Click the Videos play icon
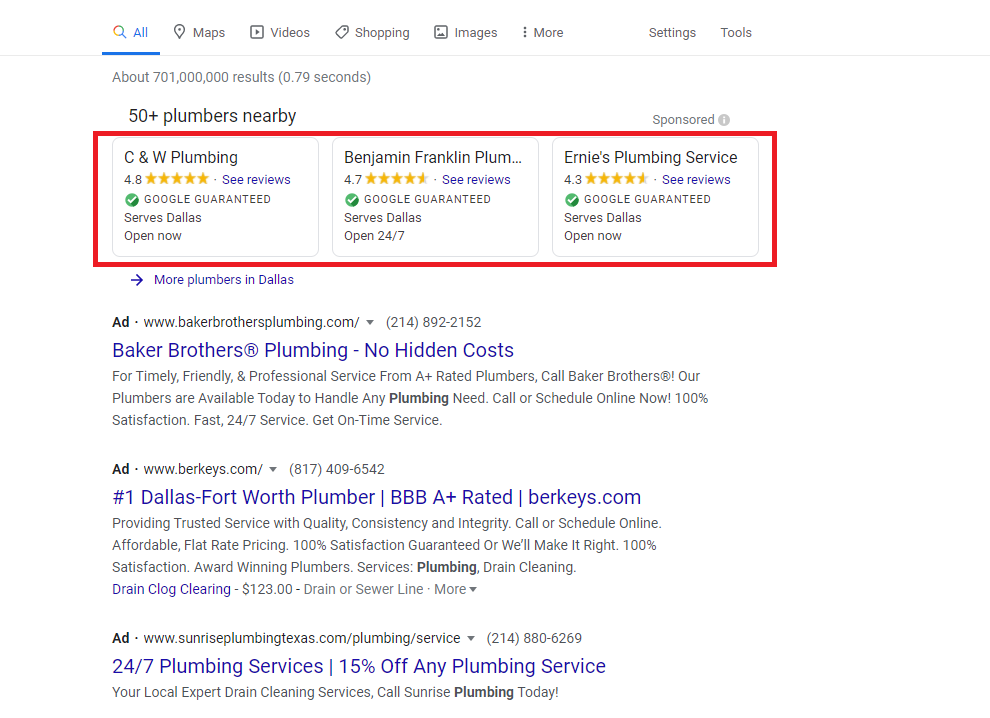990x718 pixels. [257, 32]
